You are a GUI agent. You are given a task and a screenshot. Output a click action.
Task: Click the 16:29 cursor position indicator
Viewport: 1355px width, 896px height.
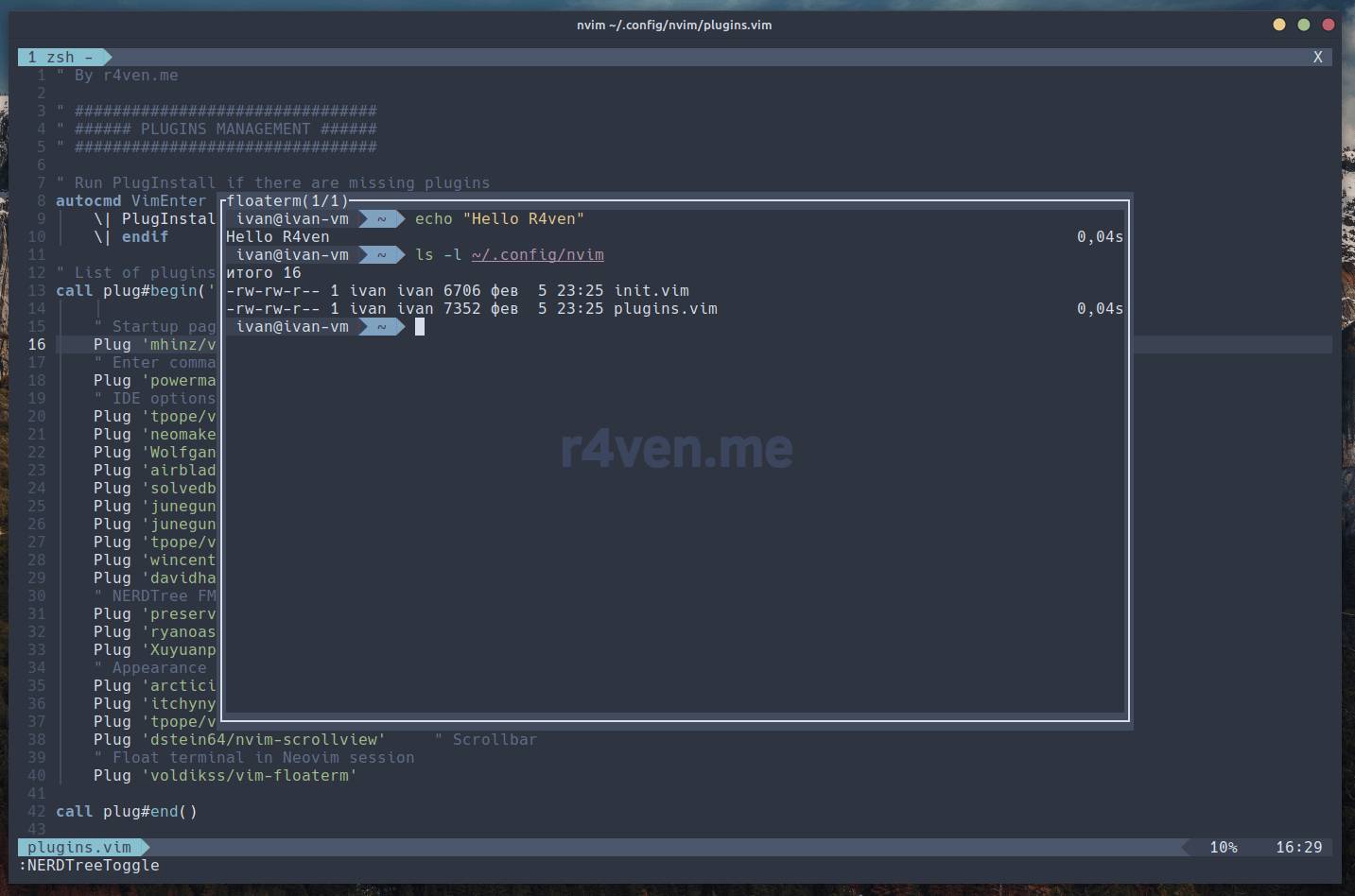coord(1298,847)
